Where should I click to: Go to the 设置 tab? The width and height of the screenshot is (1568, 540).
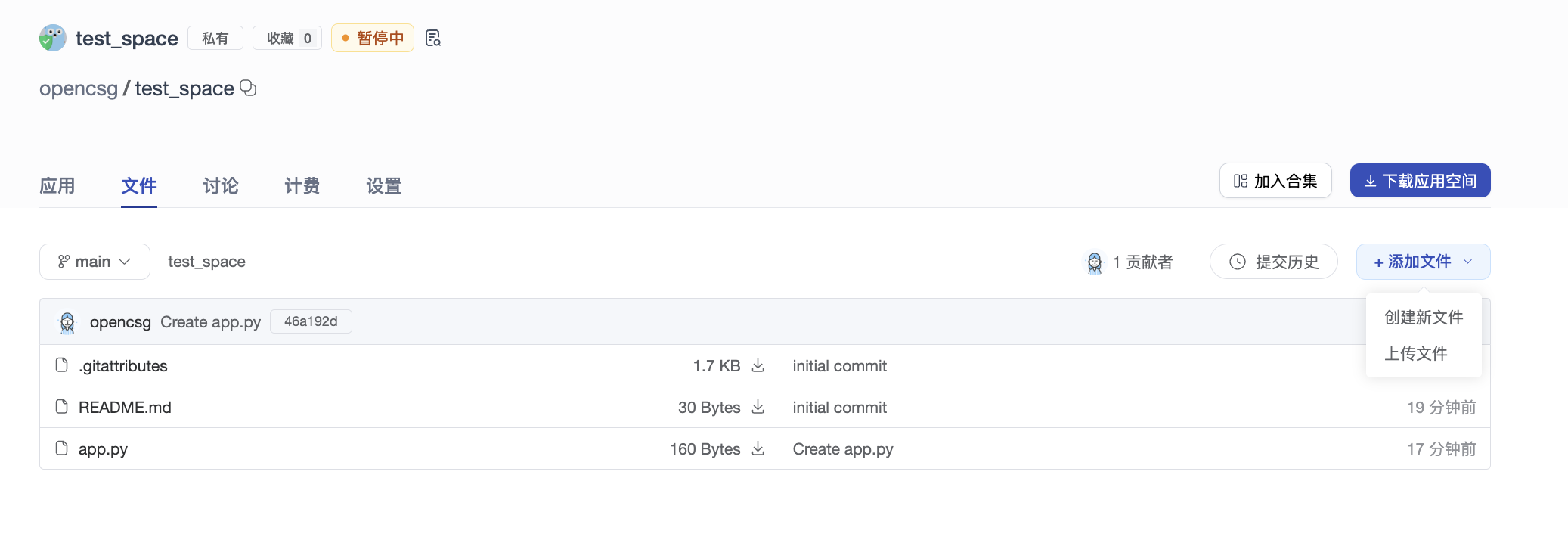[384, 186]
